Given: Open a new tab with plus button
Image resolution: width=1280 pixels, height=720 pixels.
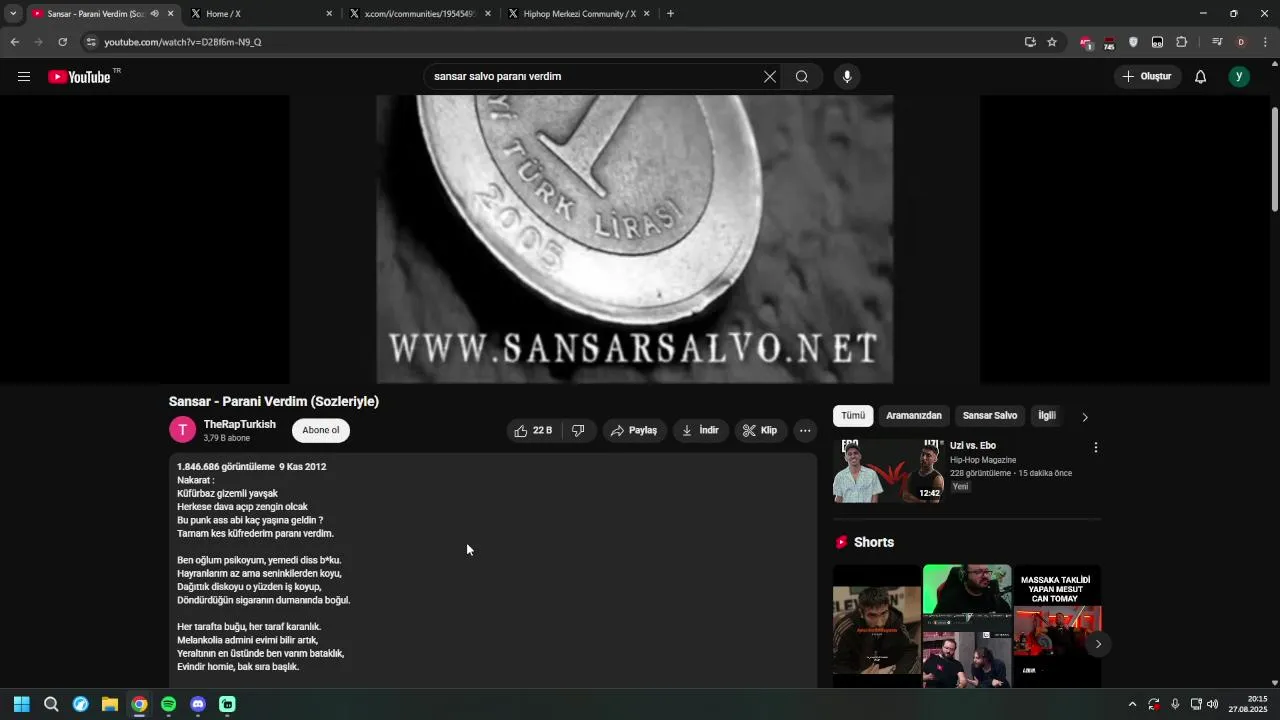Looking at the screenshot, I should coord(670,14).
